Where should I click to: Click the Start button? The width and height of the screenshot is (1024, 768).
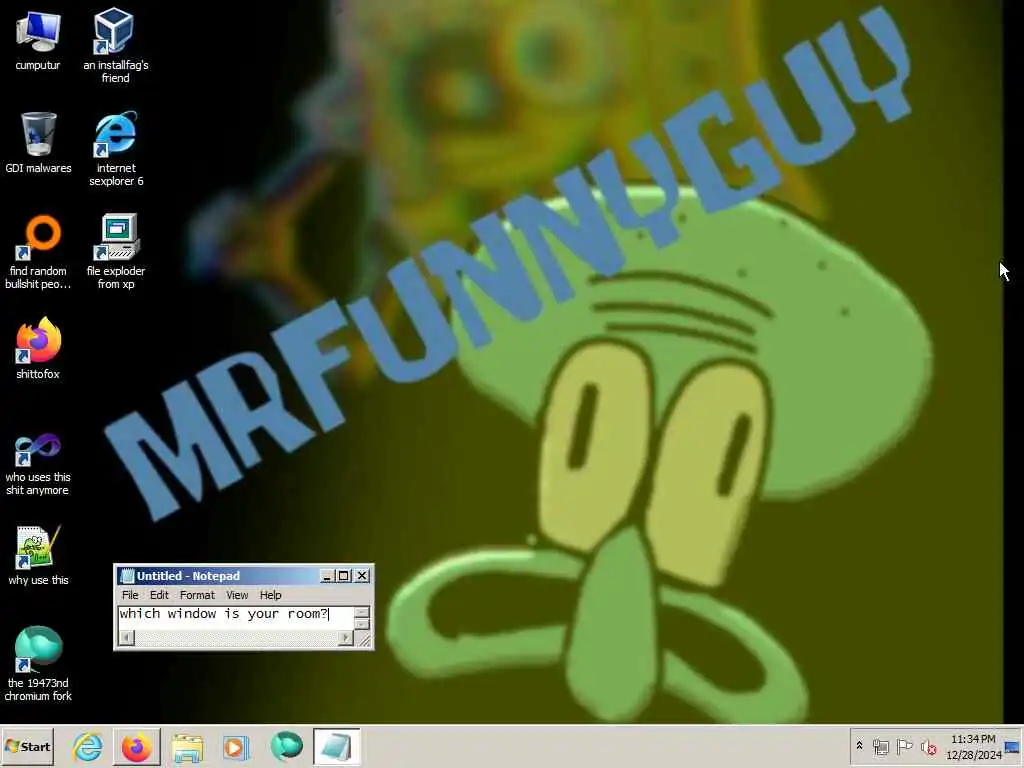(27, 746)
